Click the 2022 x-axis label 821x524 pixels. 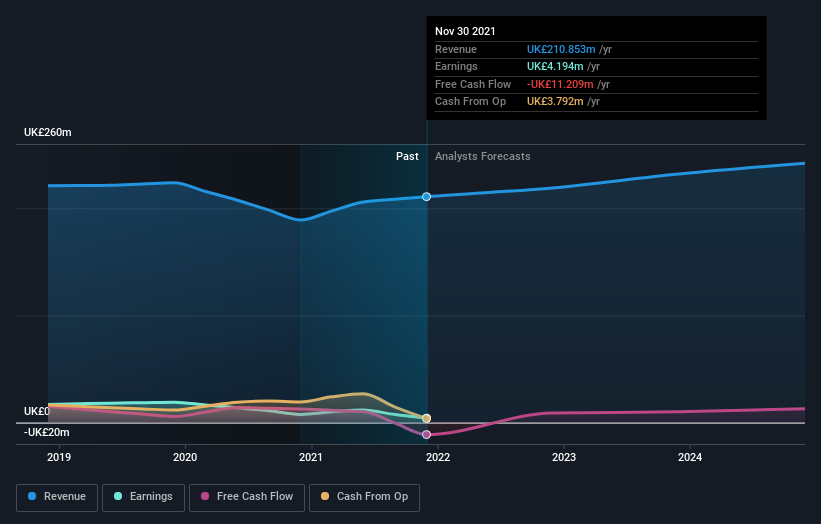tap(438, 457)
